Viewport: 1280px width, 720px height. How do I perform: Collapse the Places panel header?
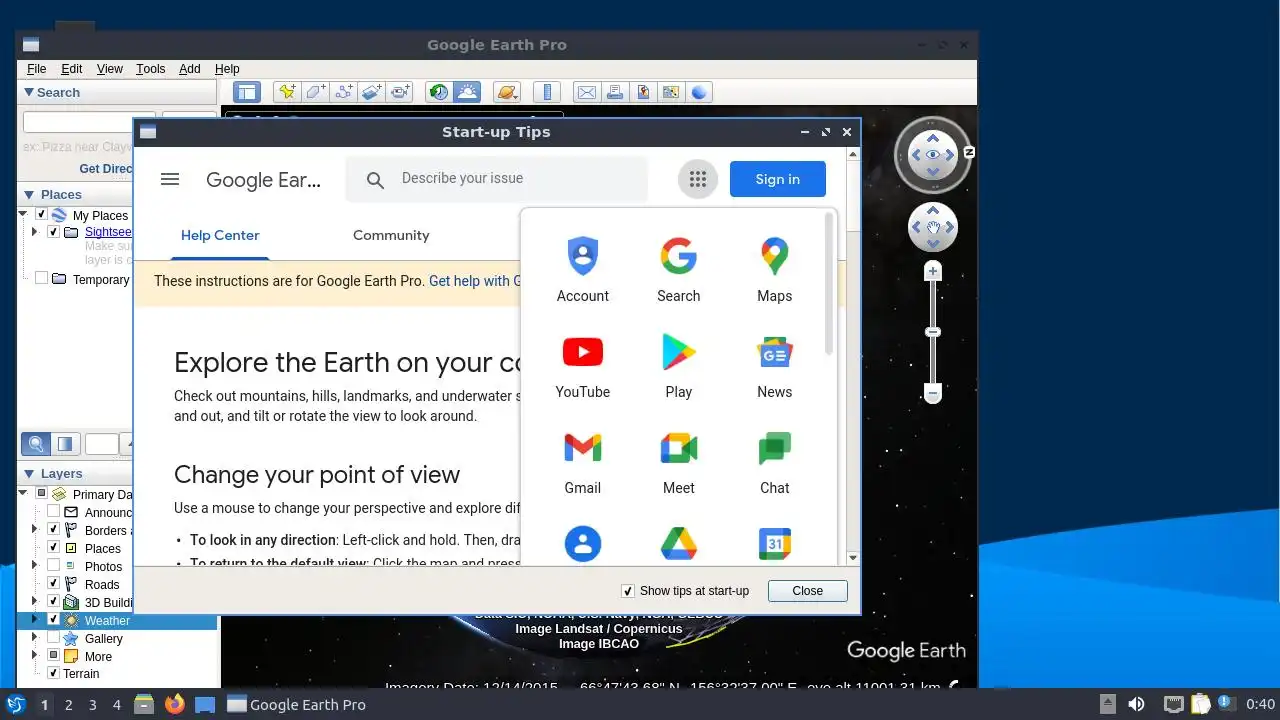click(x=75, y=194)
